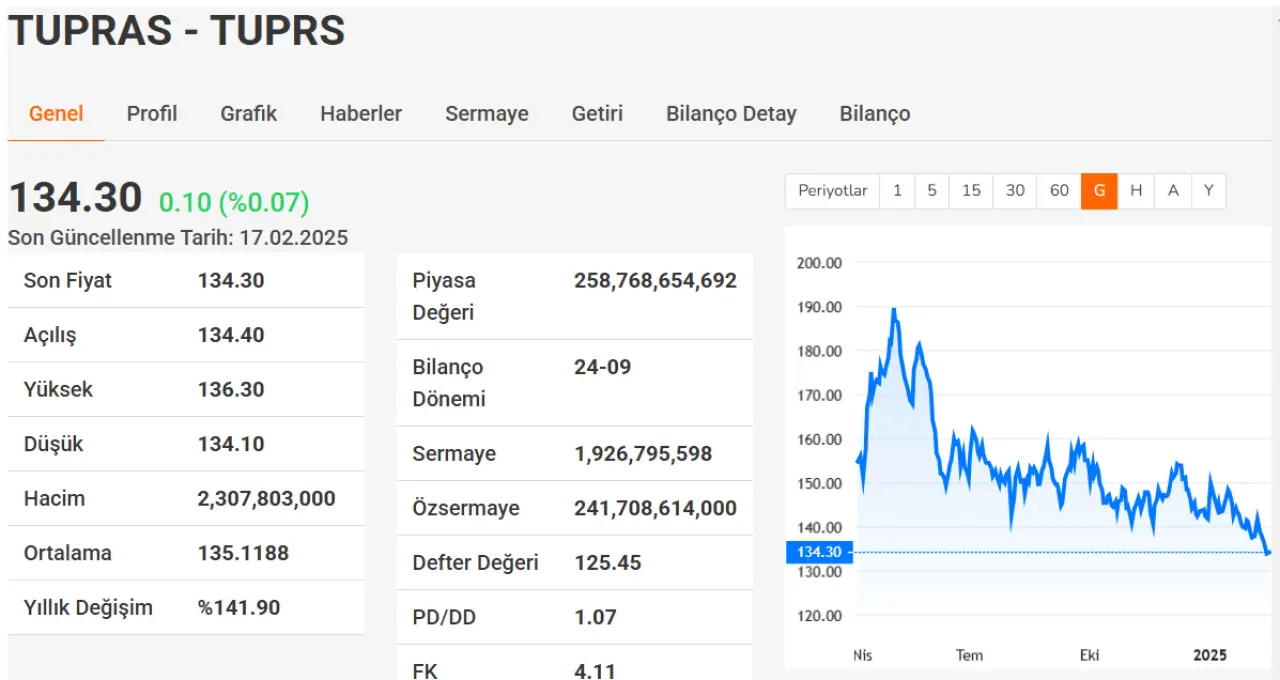Choose the H weekly period button

coord(1136,191)
